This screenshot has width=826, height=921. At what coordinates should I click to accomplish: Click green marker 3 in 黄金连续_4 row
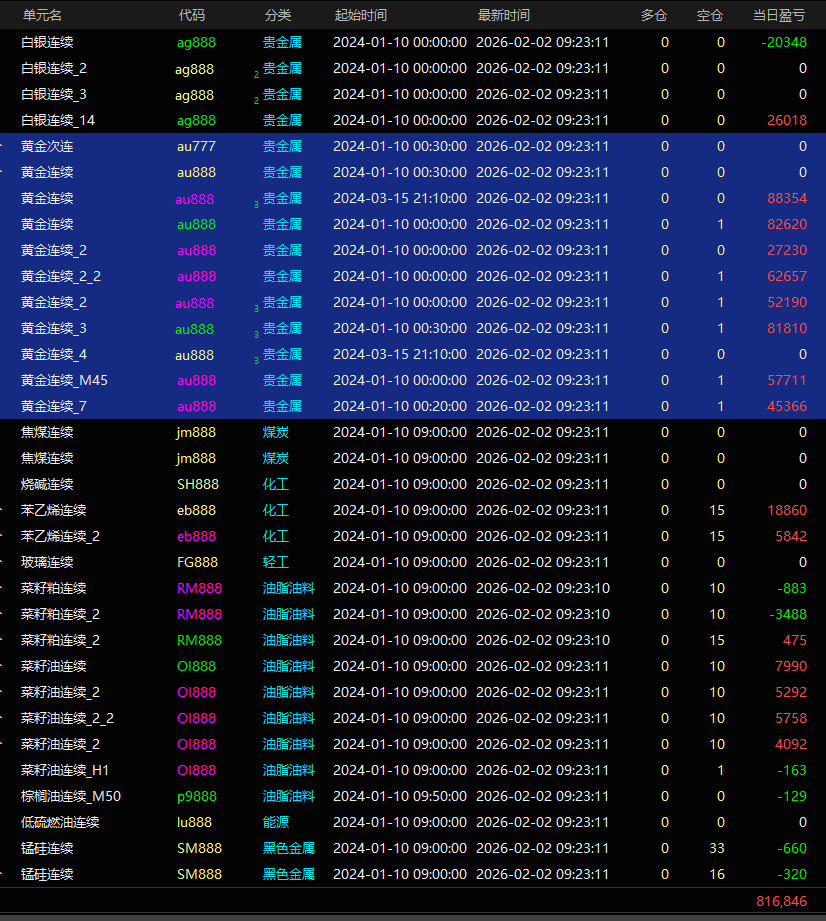[x=256, y=360]
